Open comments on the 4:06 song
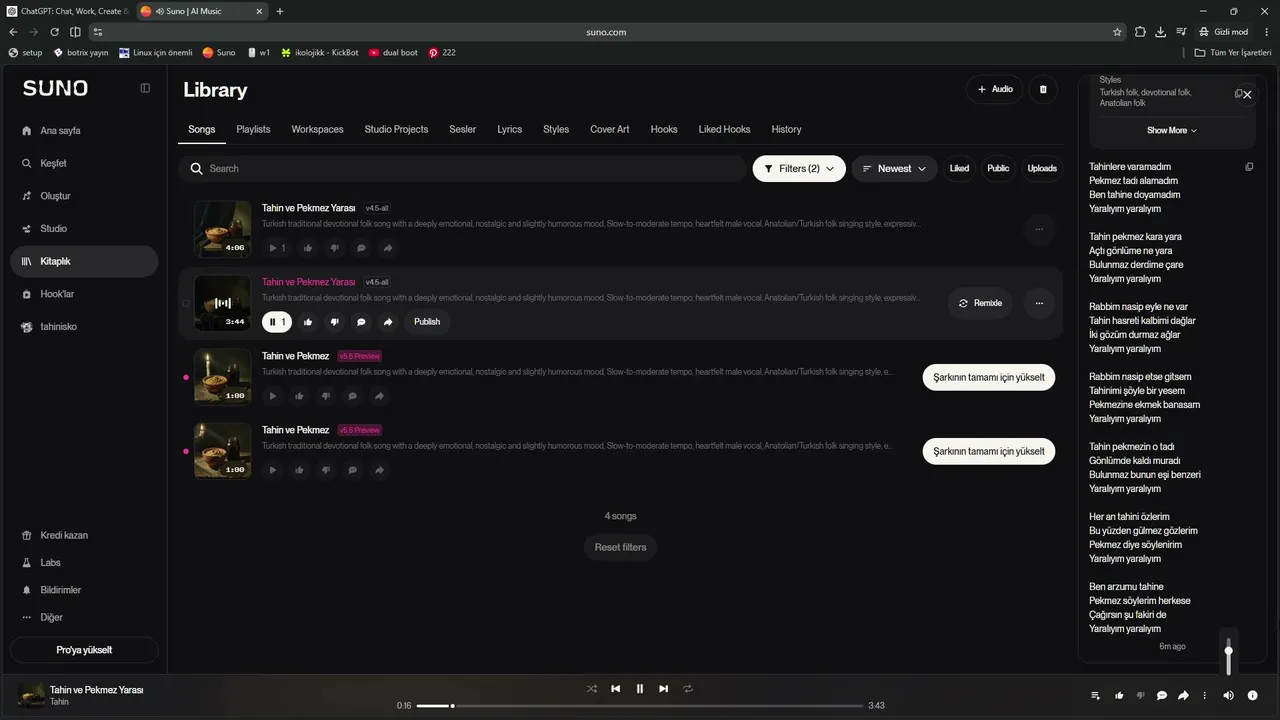This screenshot has height=720, width=1280. (361, 248)
